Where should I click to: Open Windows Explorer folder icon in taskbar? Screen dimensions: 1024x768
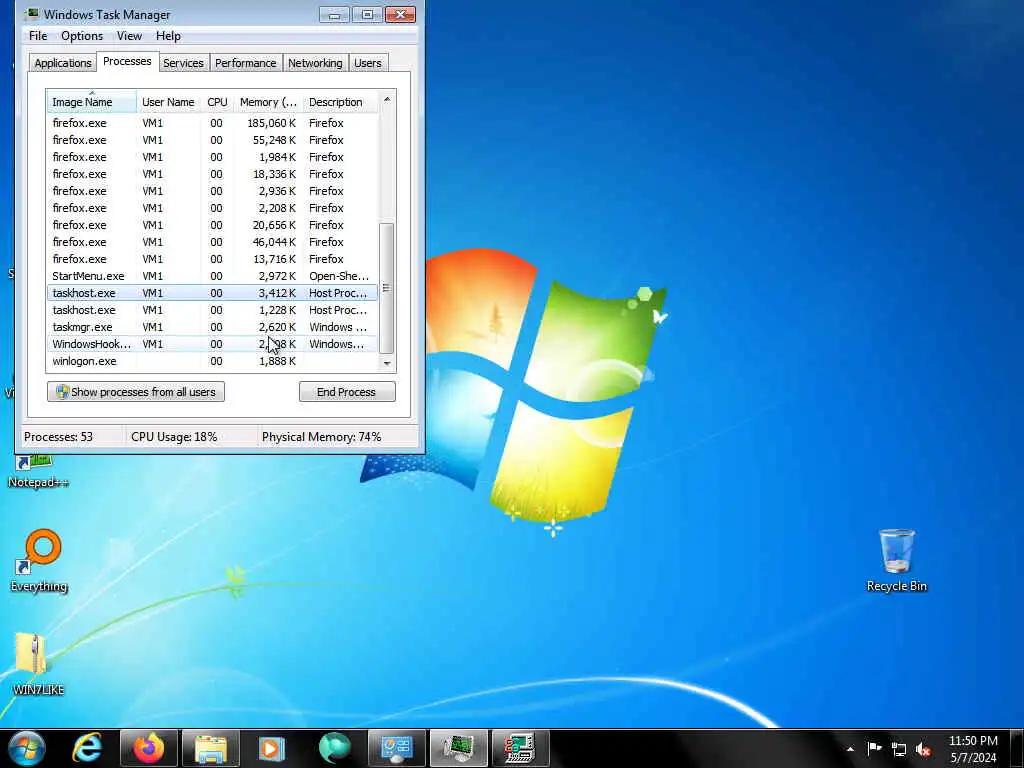pyautogui.click(x=210, y=748)
